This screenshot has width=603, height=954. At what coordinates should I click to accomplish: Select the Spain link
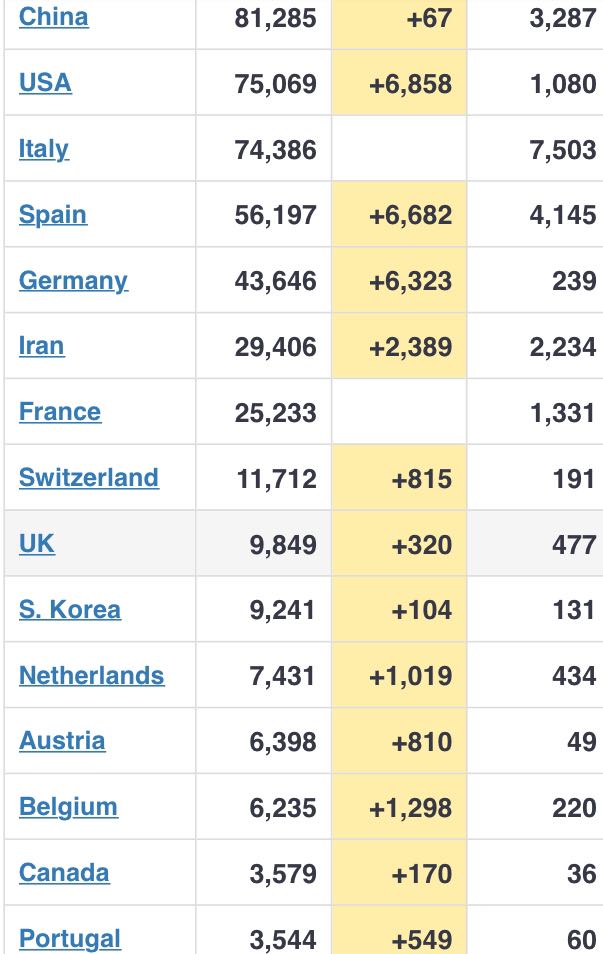tap(53, 215)
